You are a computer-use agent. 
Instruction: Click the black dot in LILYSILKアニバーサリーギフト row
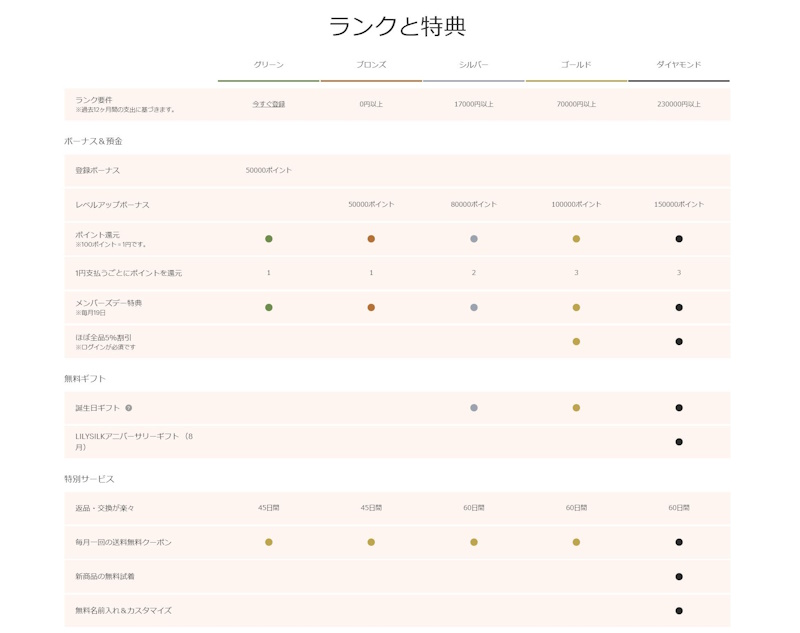click(x=679, y=442)
